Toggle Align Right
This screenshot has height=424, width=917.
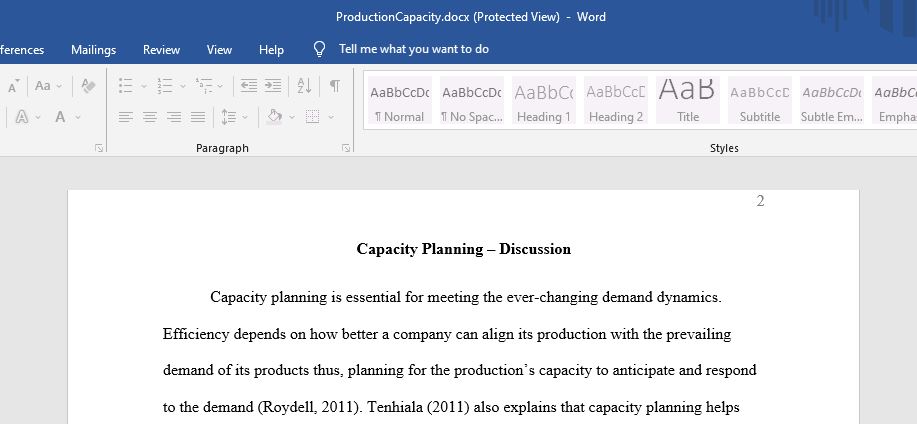click(x=174, y=118)
